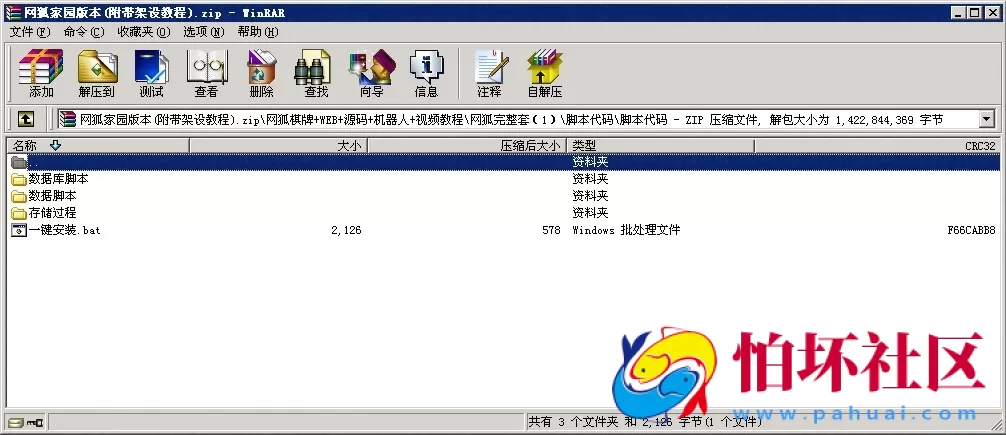Click the path field showing 脚本代码
This screenshot has height=435, width=1006.
[518, 119]
